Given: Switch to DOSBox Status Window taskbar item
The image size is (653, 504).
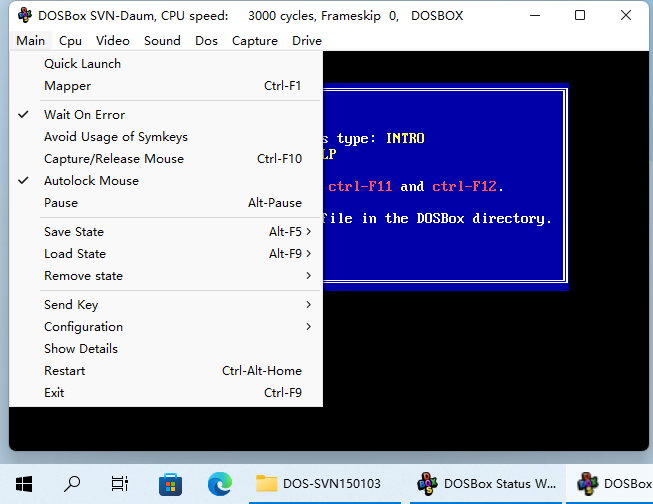Looking at the screenshot, I should (x=486, y=484).
